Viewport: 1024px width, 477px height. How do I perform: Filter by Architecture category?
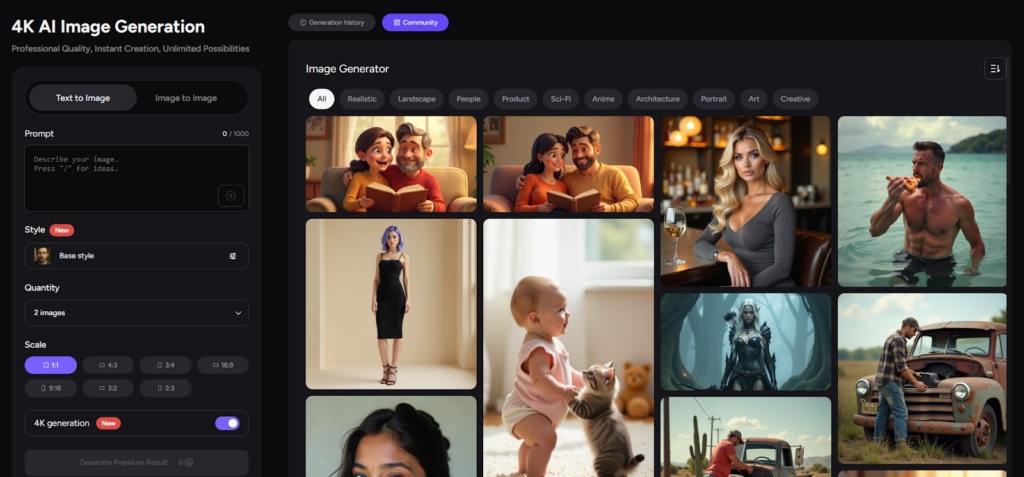(x=658, y=99)
